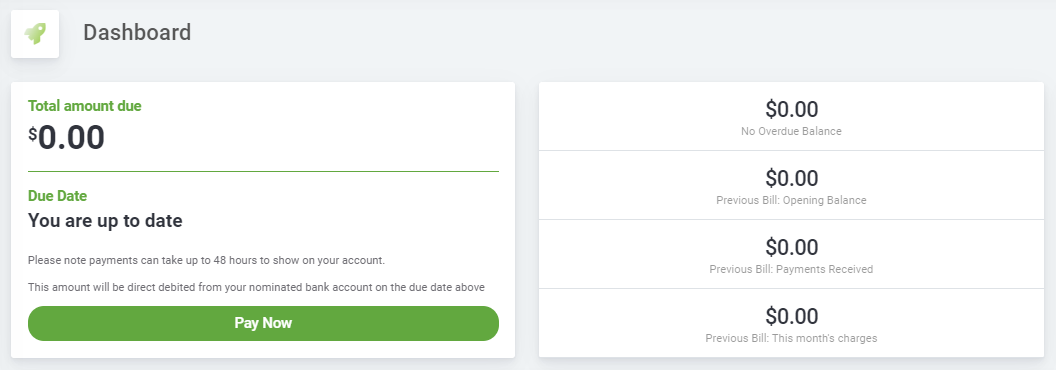Click the green rocket dashboard icon
Viewport: 1056px width, 370px height.
[35, 34]
